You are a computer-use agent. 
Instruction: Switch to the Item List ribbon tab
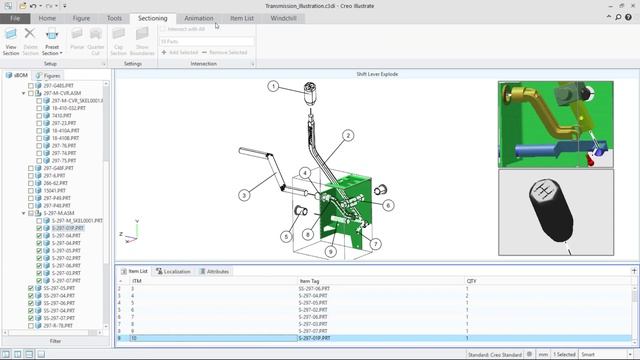242,18
